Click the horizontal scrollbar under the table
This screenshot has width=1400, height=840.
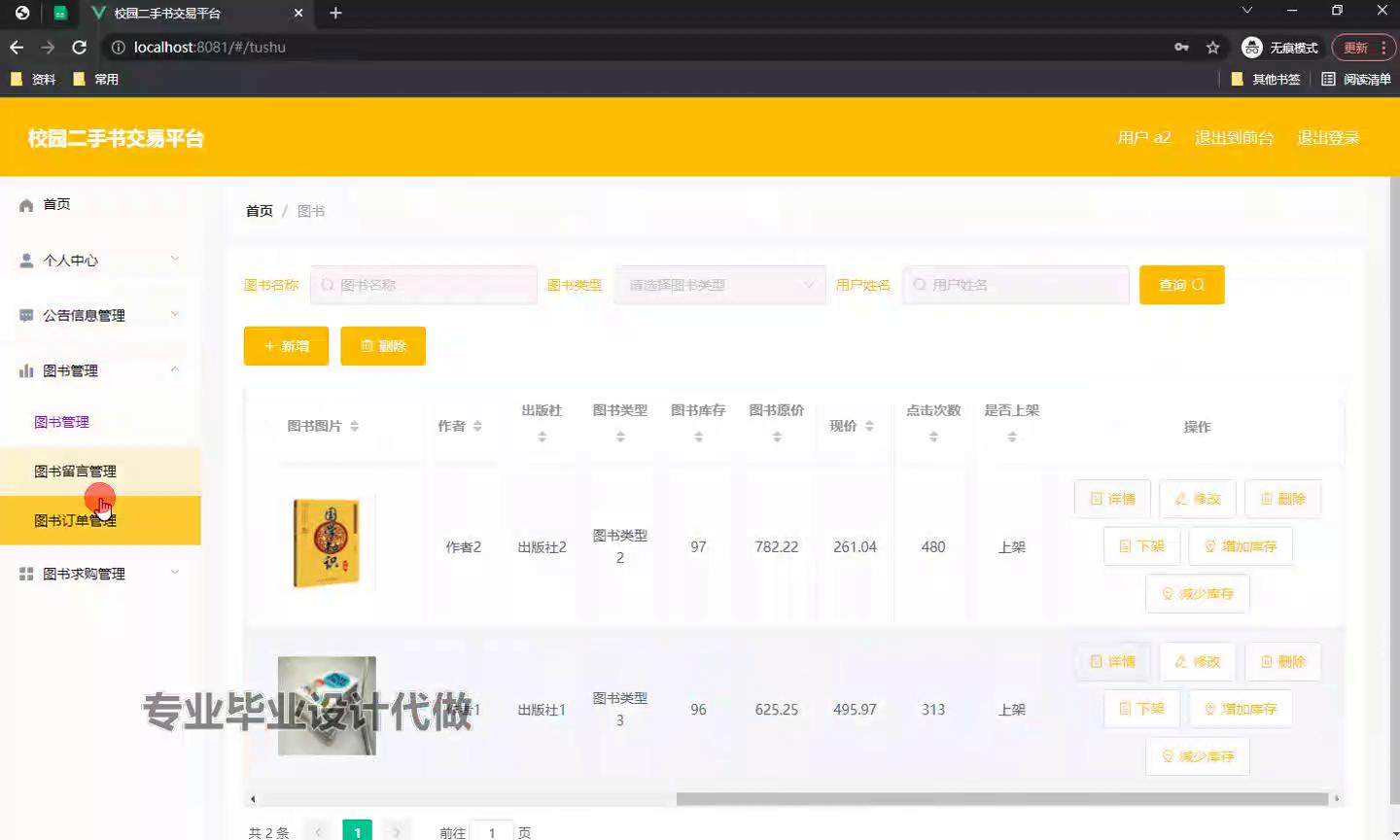point(1001,799)
